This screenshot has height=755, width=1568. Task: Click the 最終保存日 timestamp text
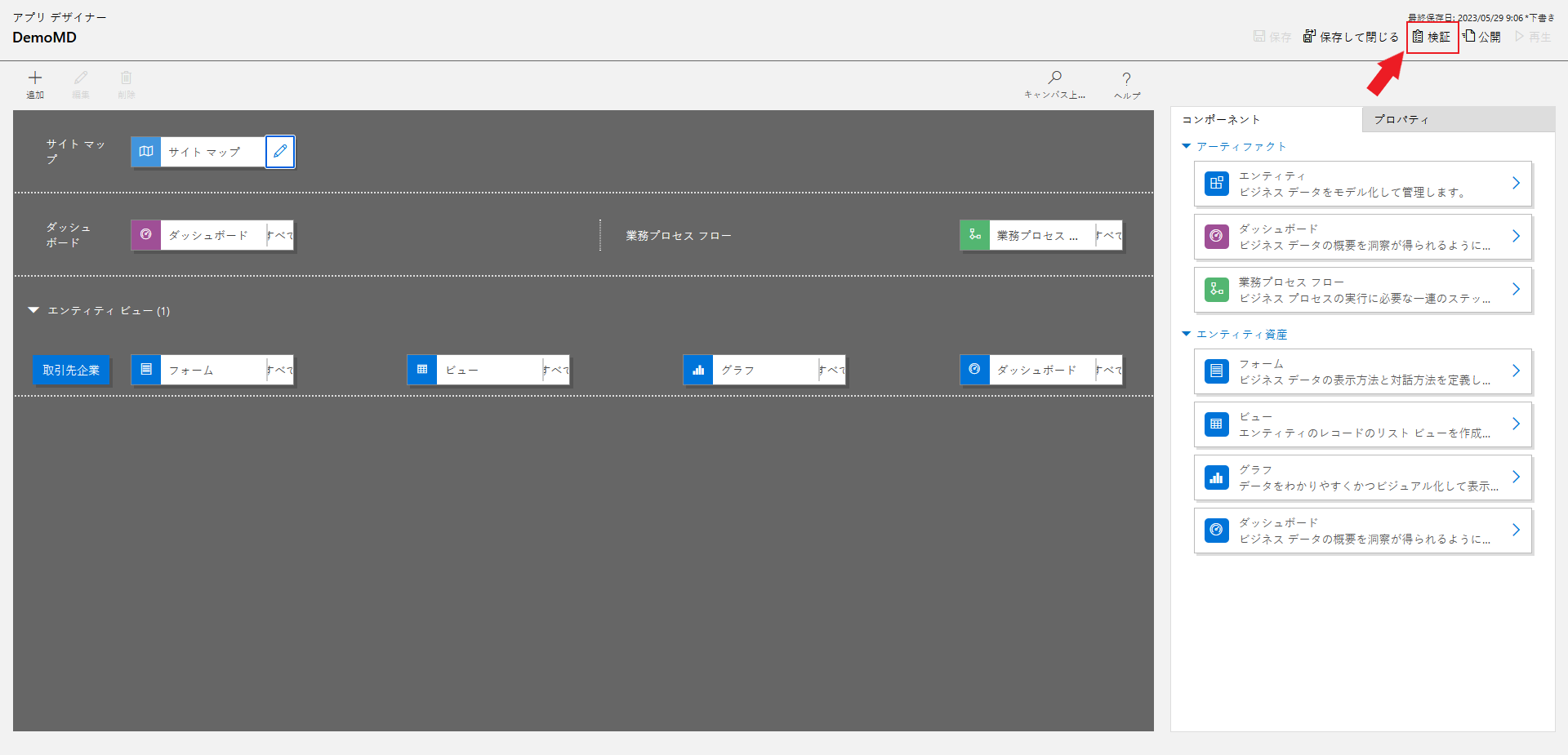coord(1481,17)
